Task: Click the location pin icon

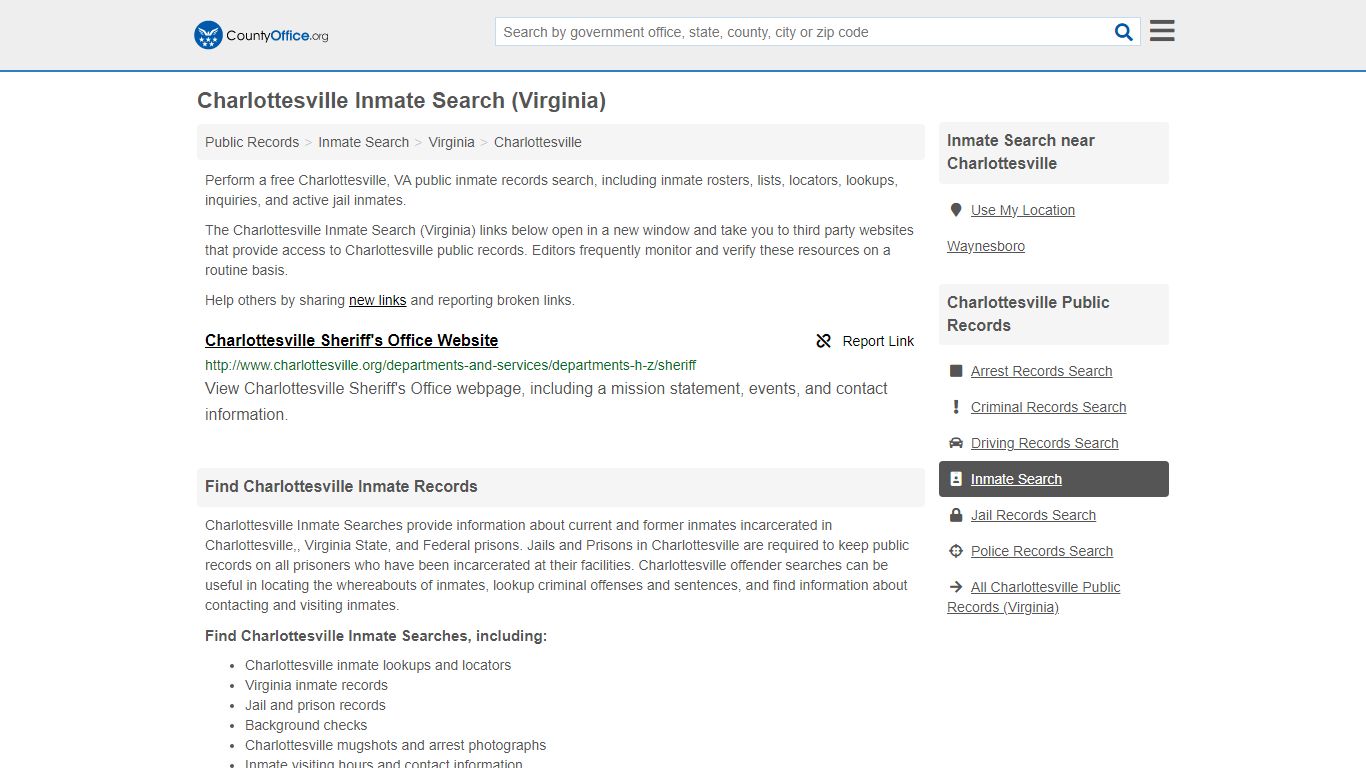Action: [956, 210]
